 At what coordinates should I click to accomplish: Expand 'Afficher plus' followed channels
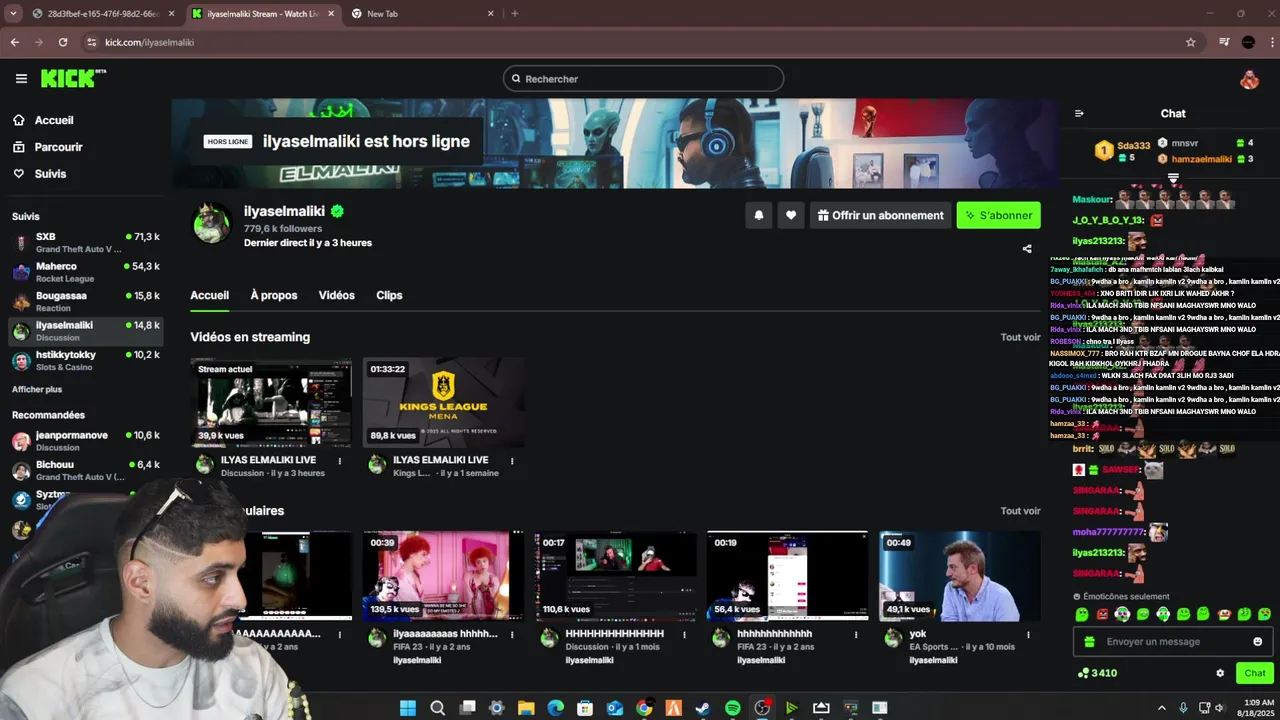pyautogui.click(x=37, y=389)
